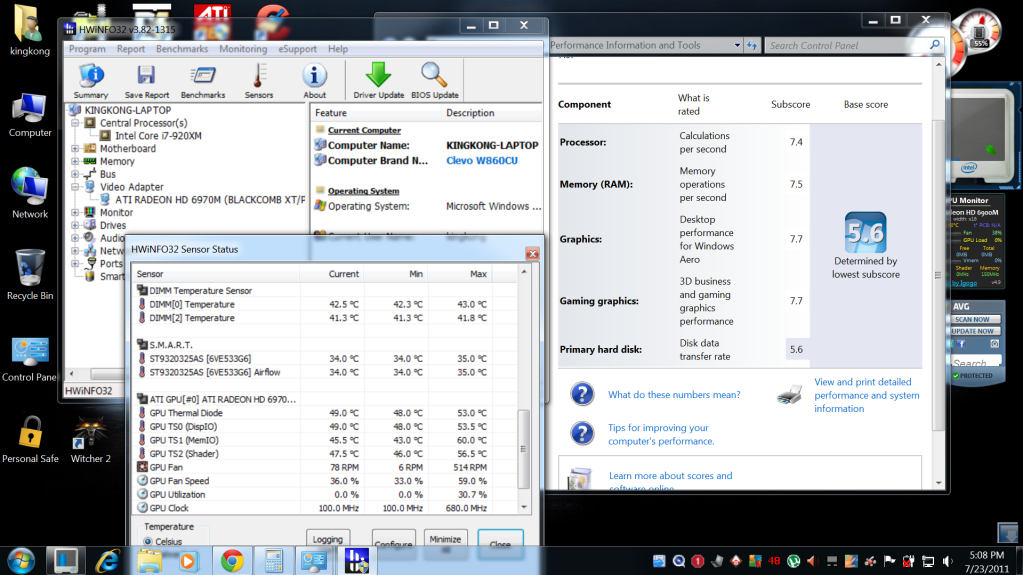This screenshot has height=575, width=1023.
Task: Select the ATI RADEON HD 6970M tree item
Action: (210, 200)
